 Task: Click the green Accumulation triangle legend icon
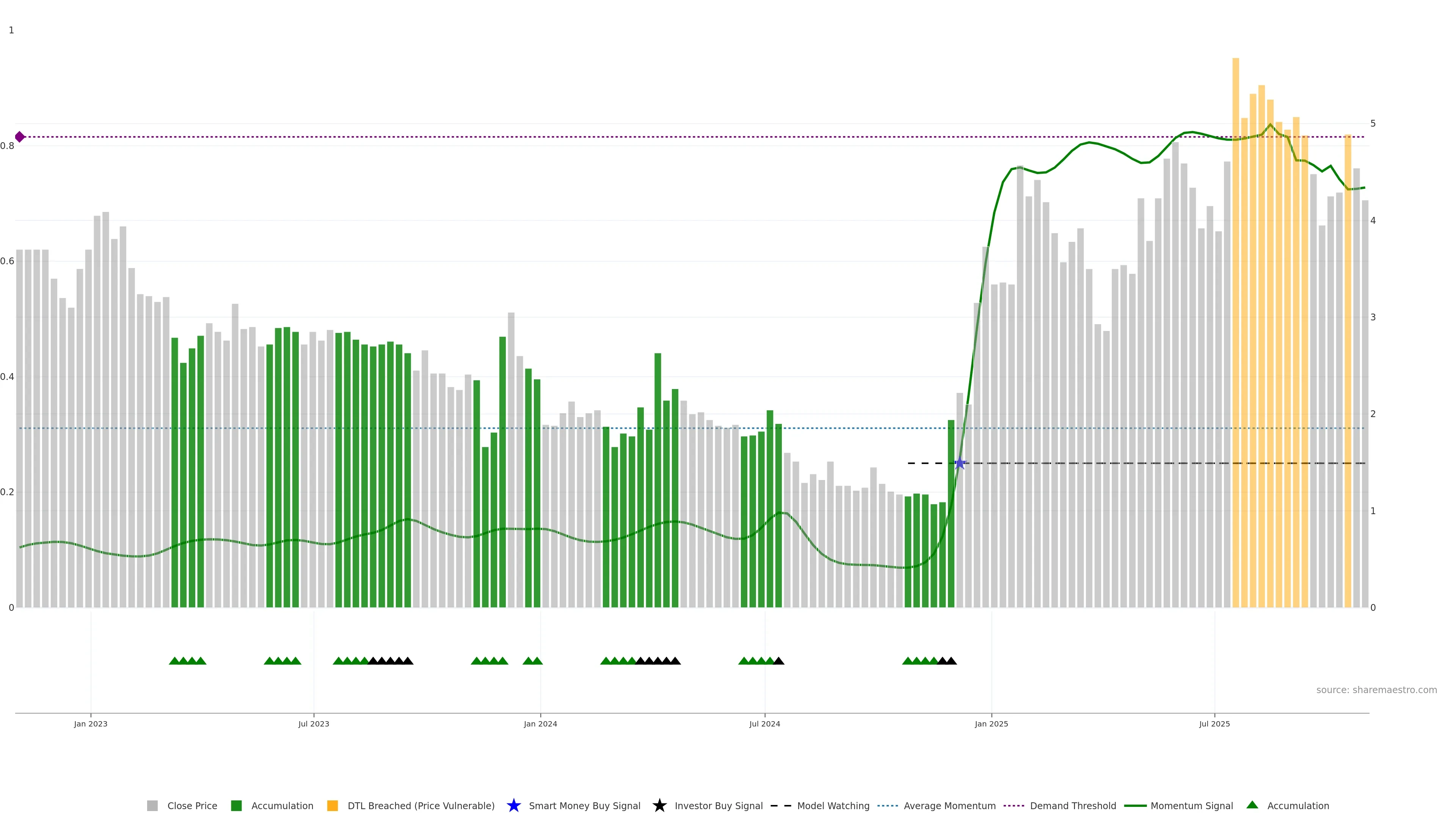(1252, 805)
